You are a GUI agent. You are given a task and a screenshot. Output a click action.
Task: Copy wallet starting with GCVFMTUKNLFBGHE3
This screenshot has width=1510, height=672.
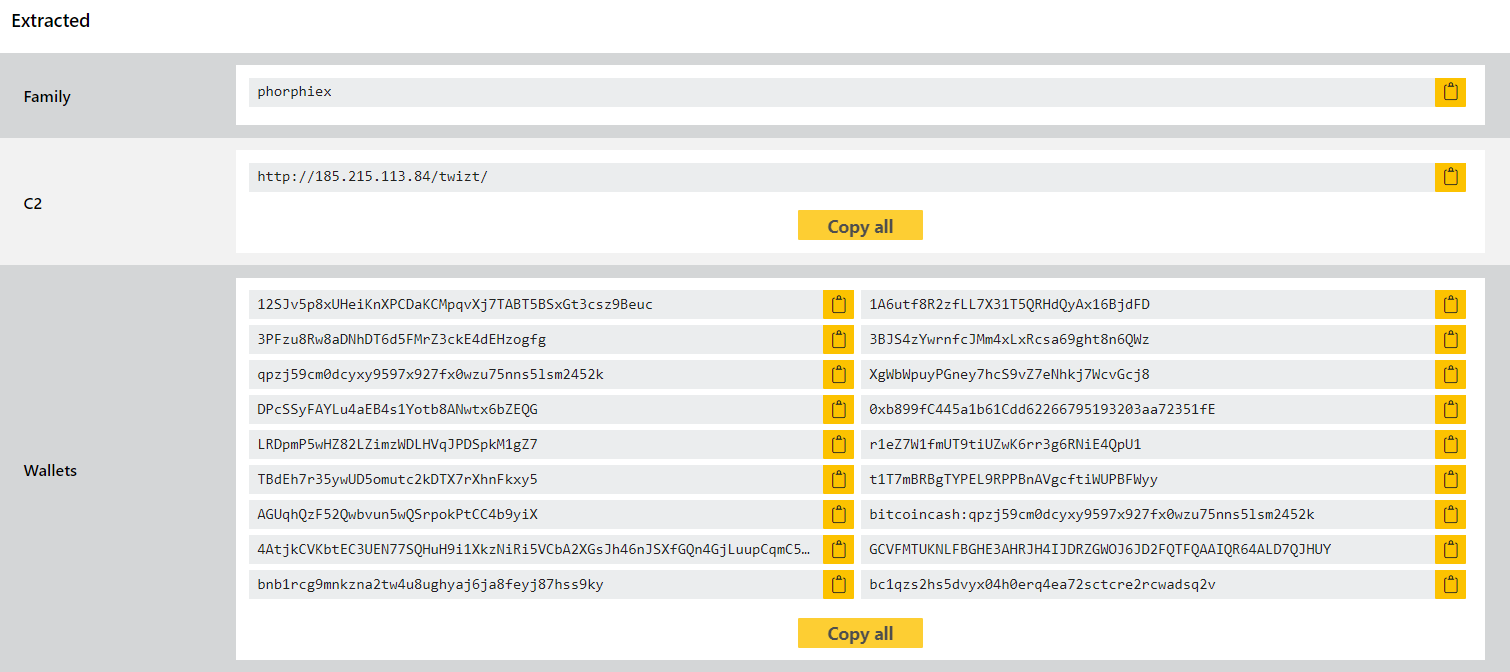tap(1450, 549)
